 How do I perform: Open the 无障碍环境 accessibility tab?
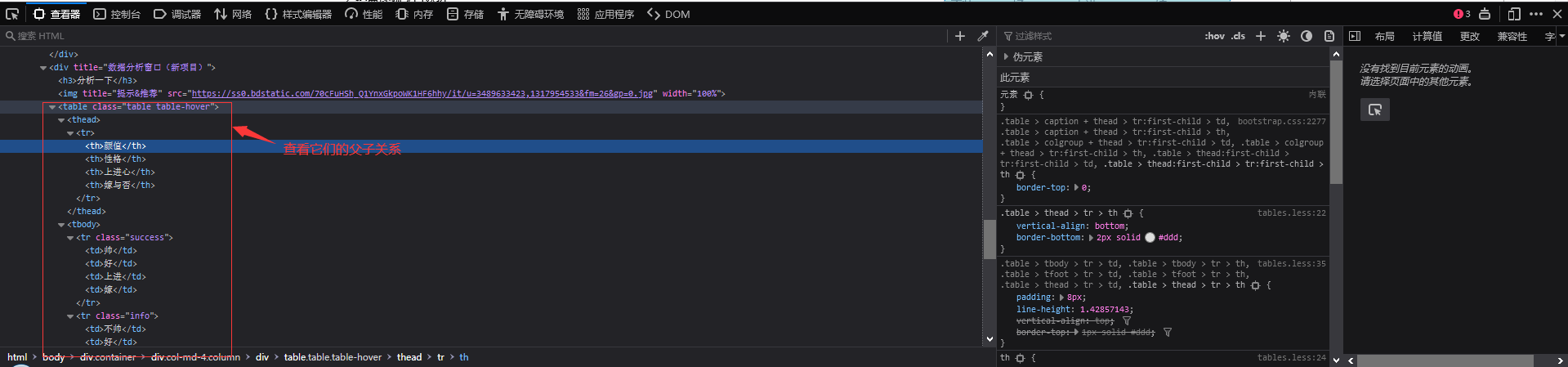(x=530, y=14)
